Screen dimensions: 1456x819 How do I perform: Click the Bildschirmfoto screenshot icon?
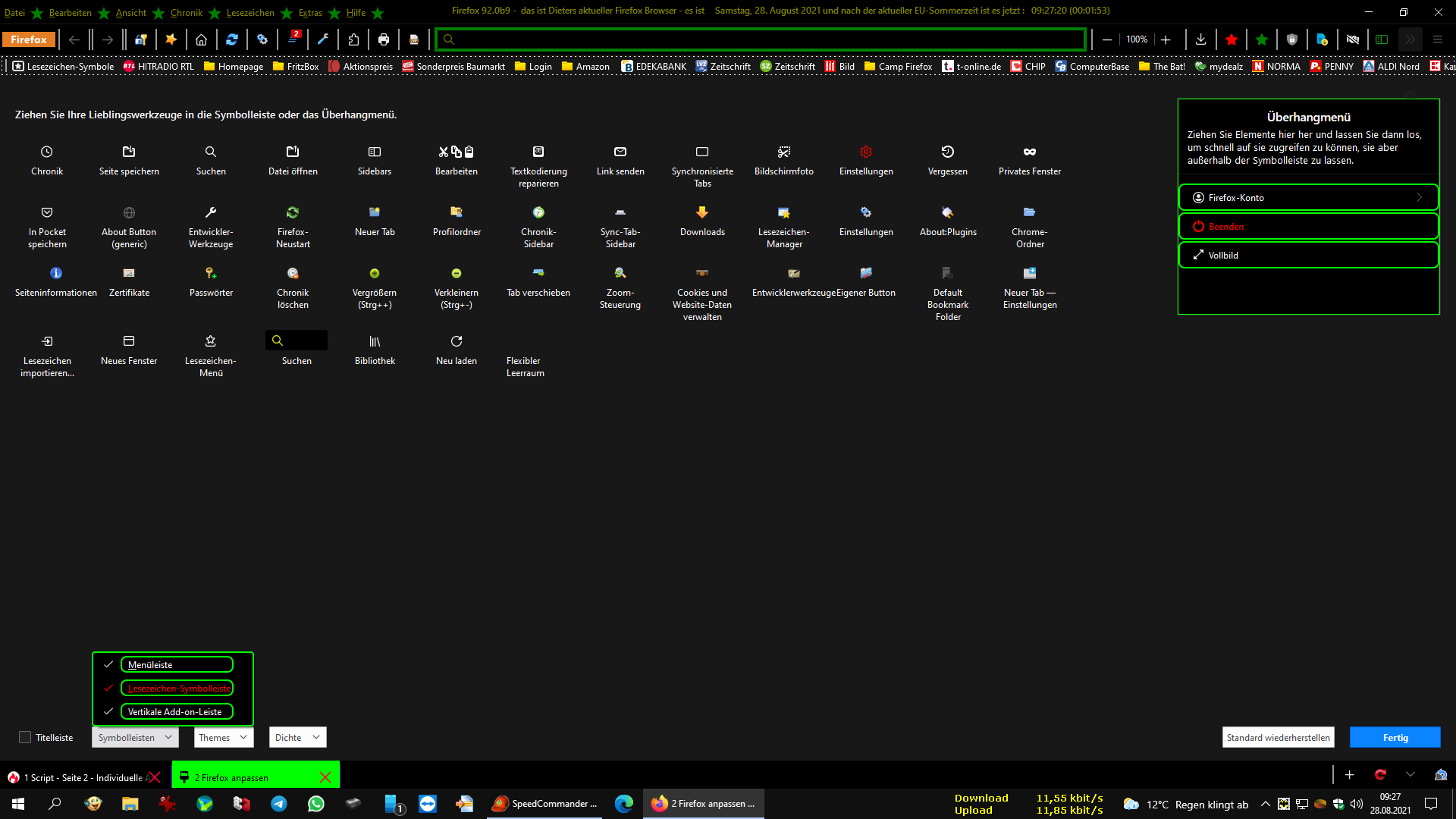783,152
